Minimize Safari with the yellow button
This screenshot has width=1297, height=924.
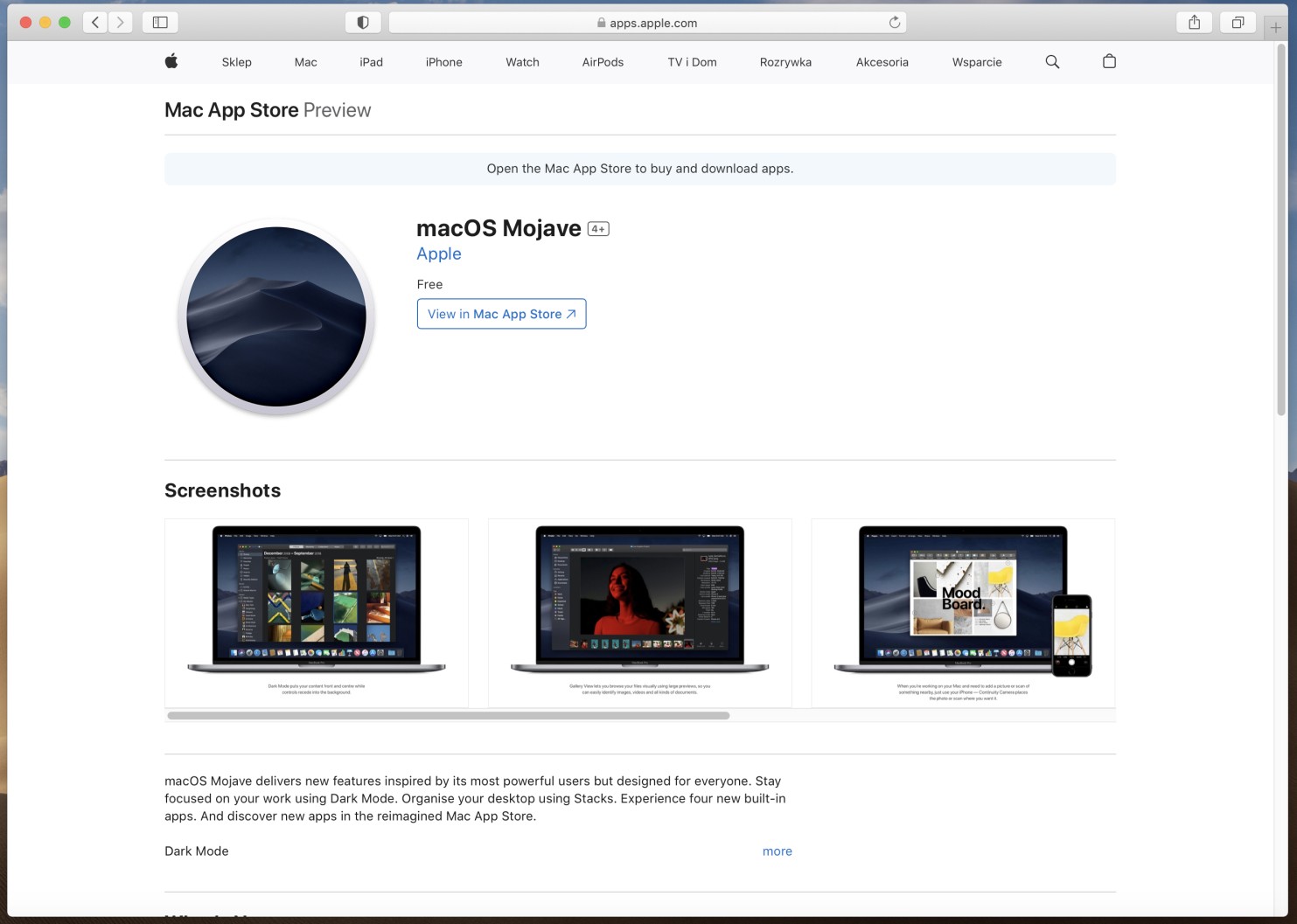click(x=45, y=23)
